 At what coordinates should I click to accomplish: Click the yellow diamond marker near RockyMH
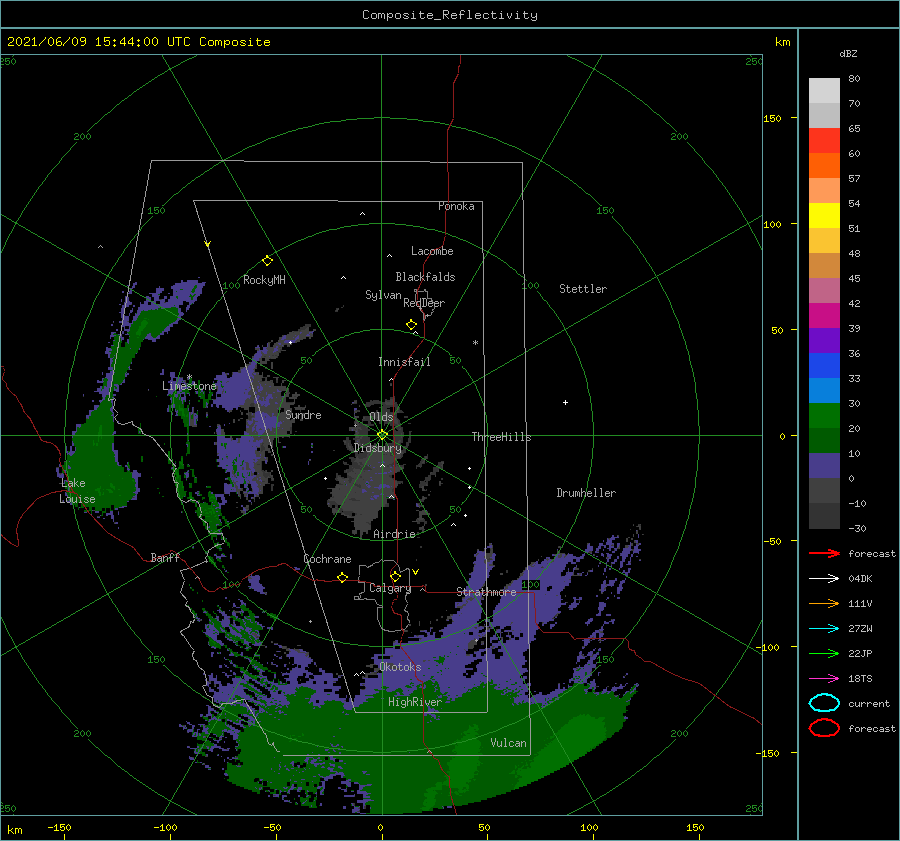(x=267, y=261)
